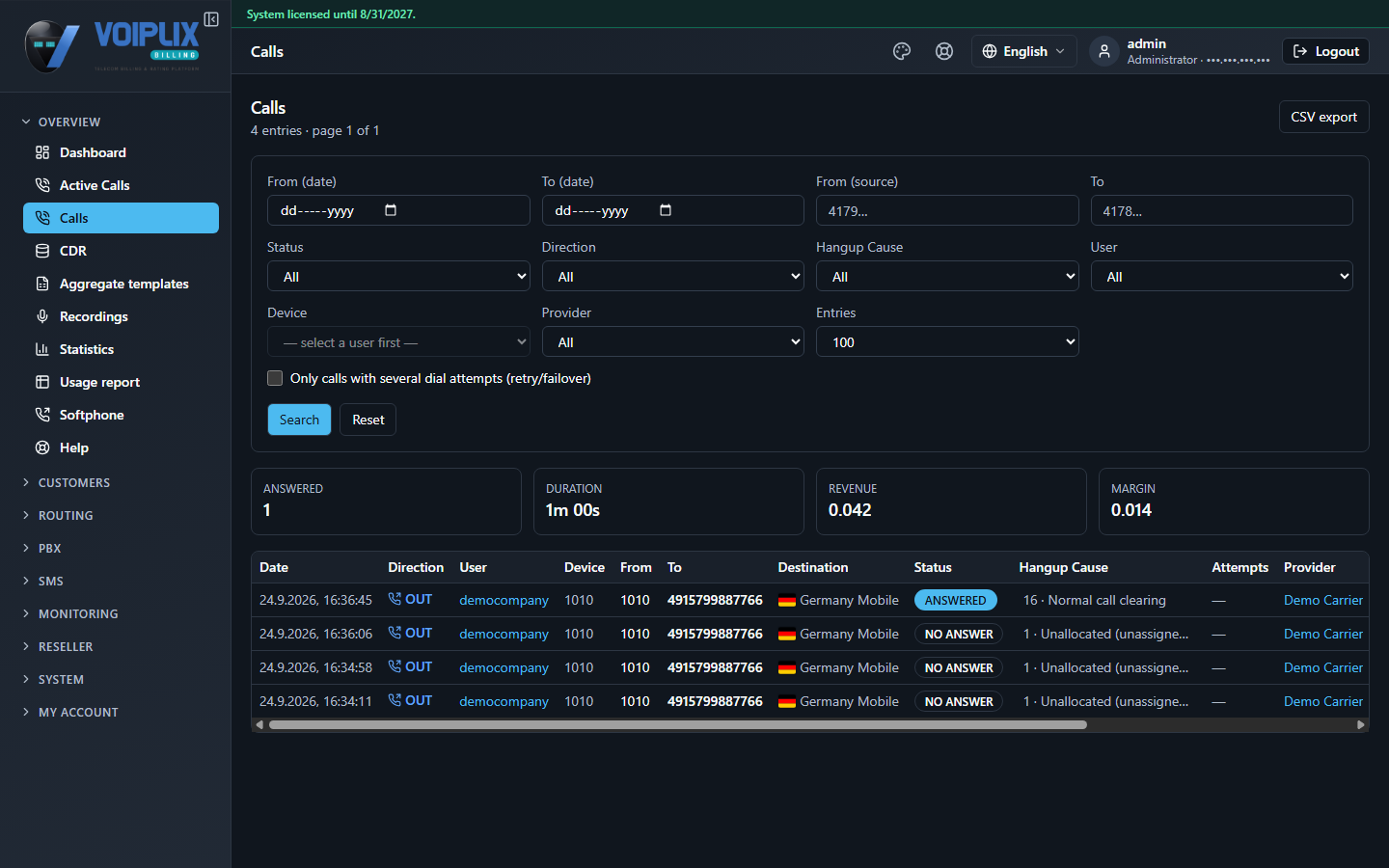Click OUT direction icon for 16:34:58 call
The image size is (1389, 868).
pos(395,666)
